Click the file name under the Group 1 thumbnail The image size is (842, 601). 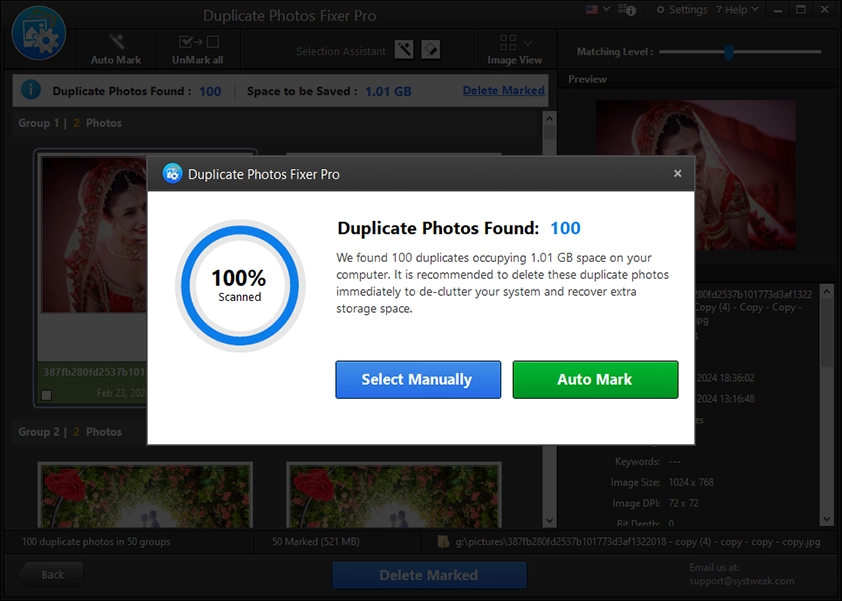click(95, 372)
